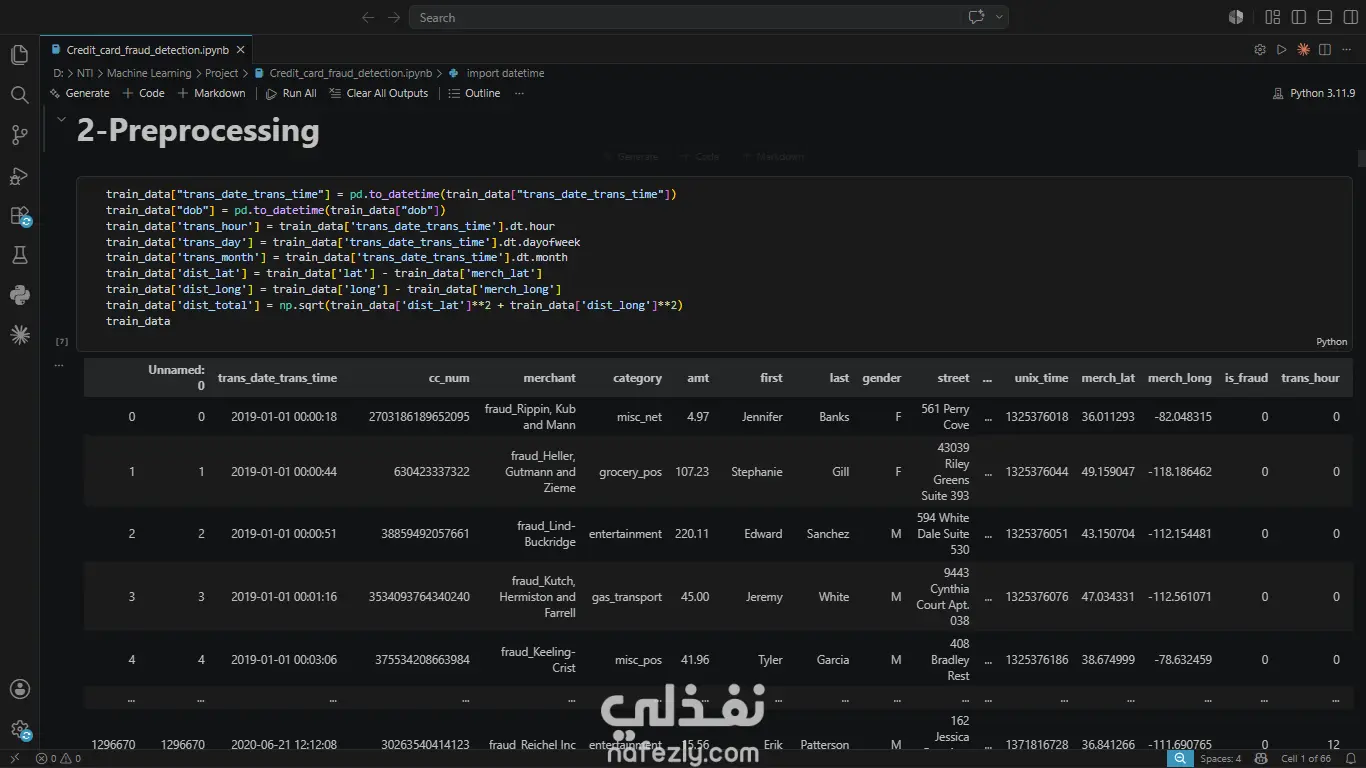This screenshot has height=768, width=1366.
Task: Click the D: breadcrumb segment
Action: pyautogui.click(x=58, y=73)
